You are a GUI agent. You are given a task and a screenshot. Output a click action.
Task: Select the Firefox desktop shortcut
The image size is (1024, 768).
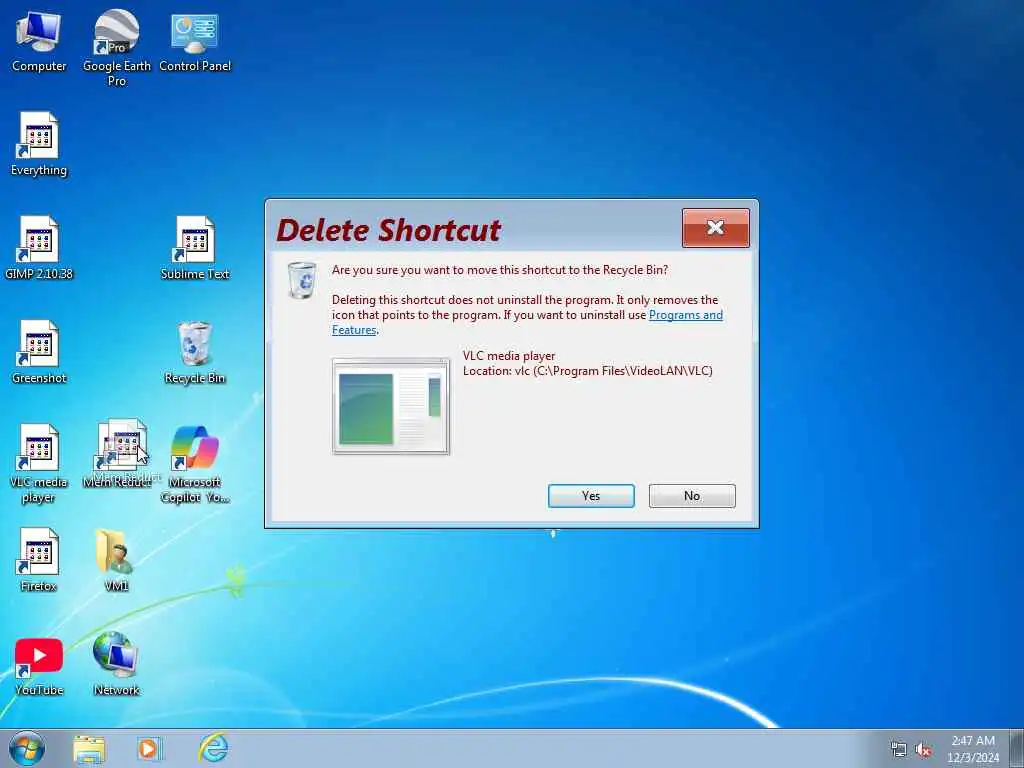[39, 560]
